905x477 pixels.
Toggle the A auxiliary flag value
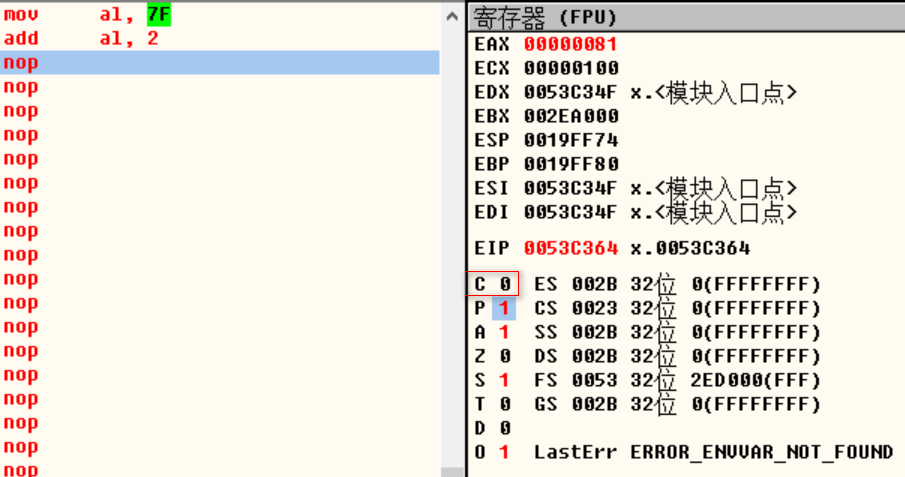tap(504, 332)
